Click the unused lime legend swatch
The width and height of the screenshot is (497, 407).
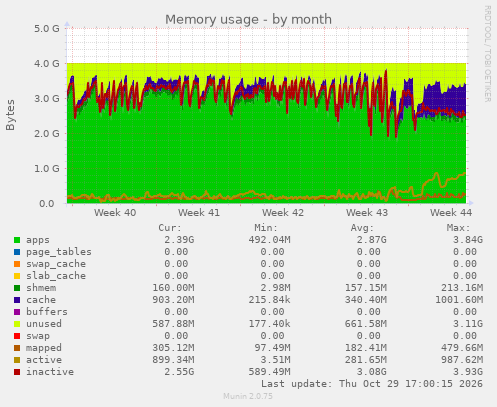coord(17,324)
